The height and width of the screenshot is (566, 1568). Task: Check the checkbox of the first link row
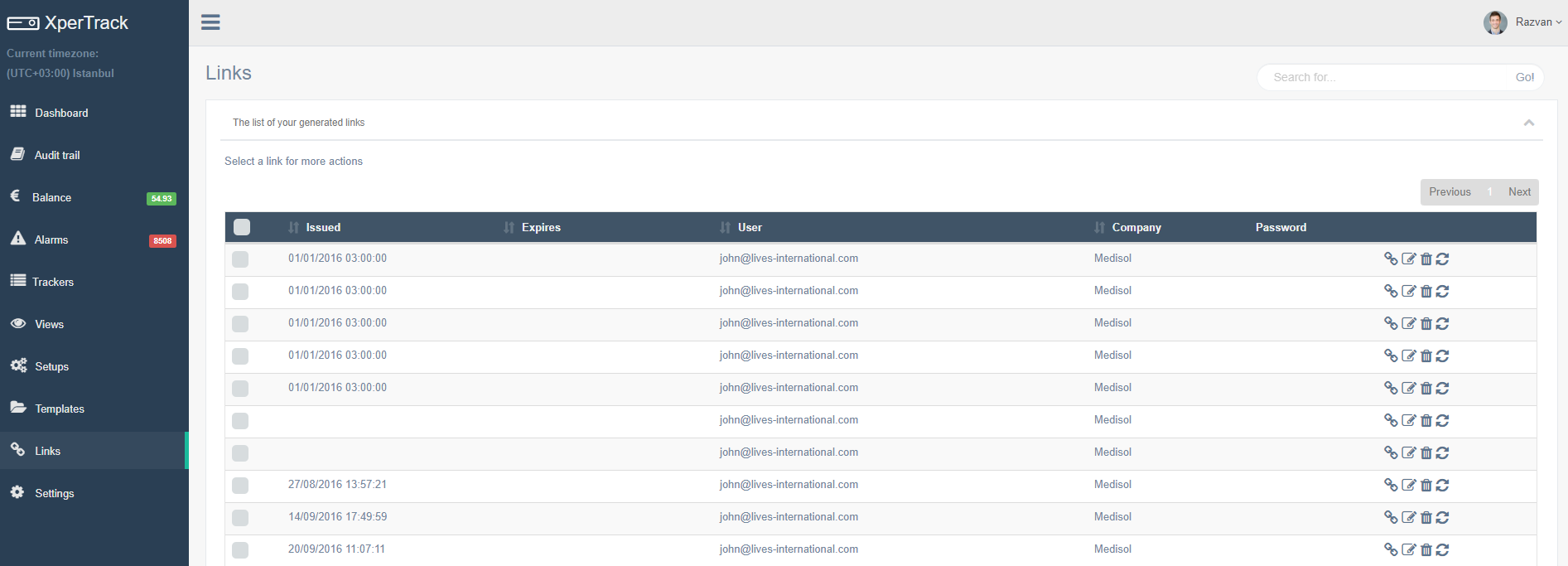[x=240, y=259]
